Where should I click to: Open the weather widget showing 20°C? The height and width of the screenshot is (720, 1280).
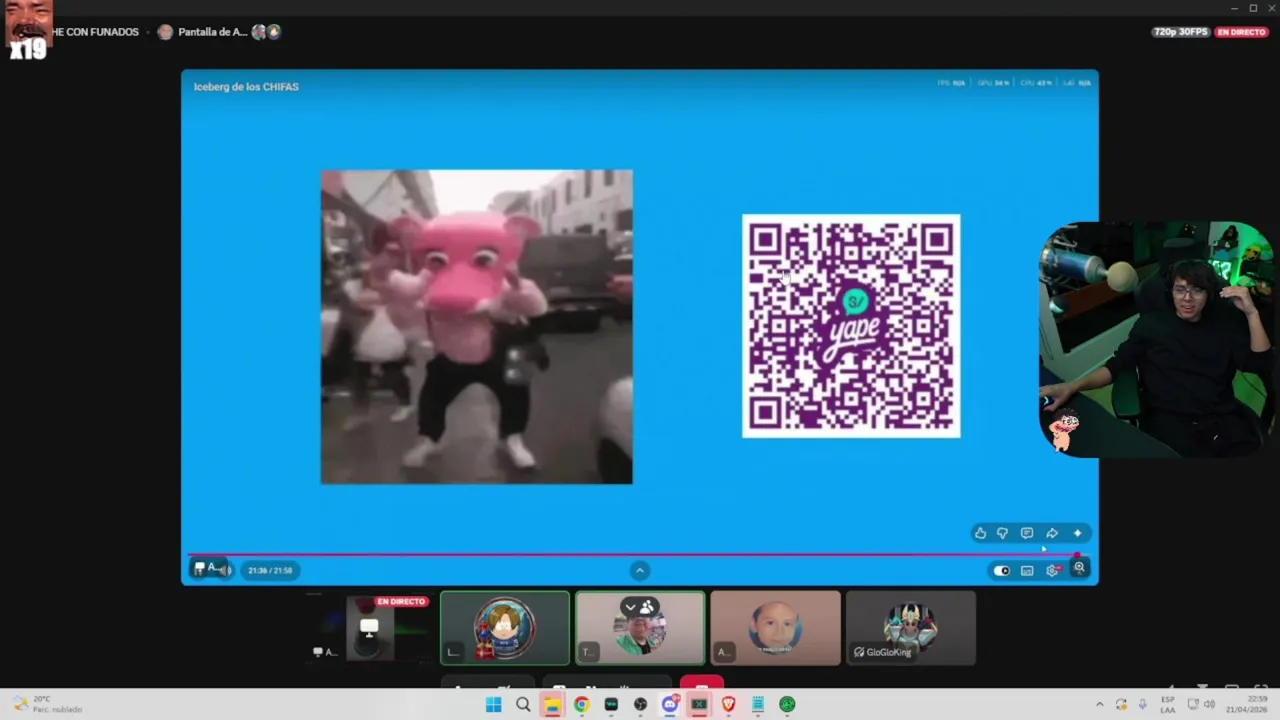point(47,704)
